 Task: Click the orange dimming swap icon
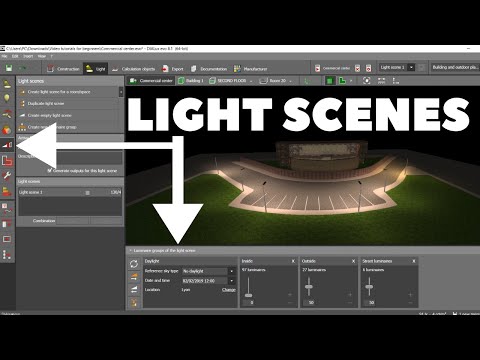coord(134,276)
